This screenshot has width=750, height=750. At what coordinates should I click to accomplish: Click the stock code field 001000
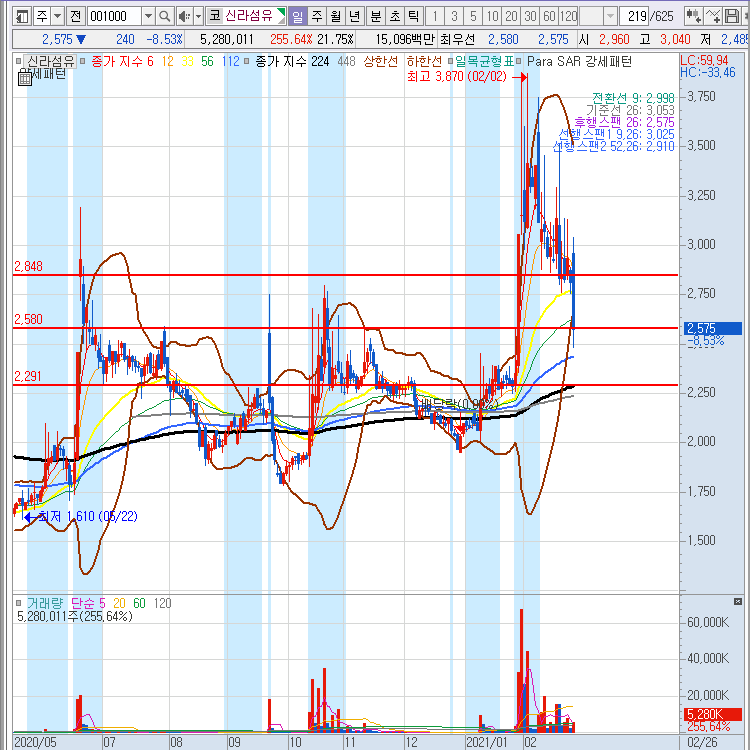(x=114, y=17)
